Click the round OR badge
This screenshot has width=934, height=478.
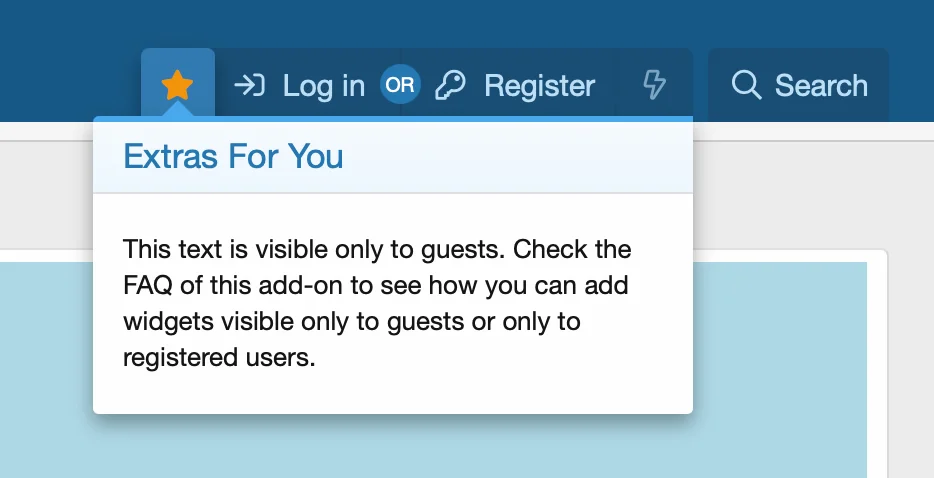point(400,86)
